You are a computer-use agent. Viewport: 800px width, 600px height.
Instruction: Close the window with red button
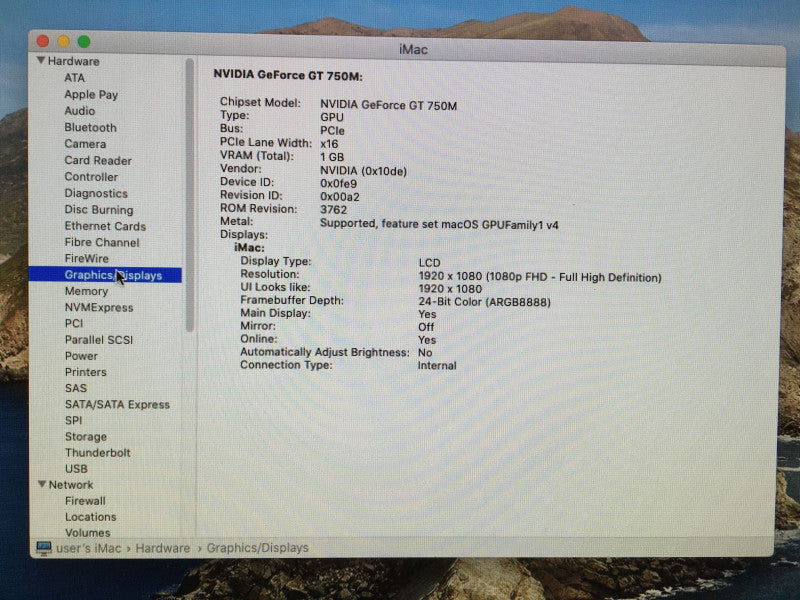pos(43,41)
